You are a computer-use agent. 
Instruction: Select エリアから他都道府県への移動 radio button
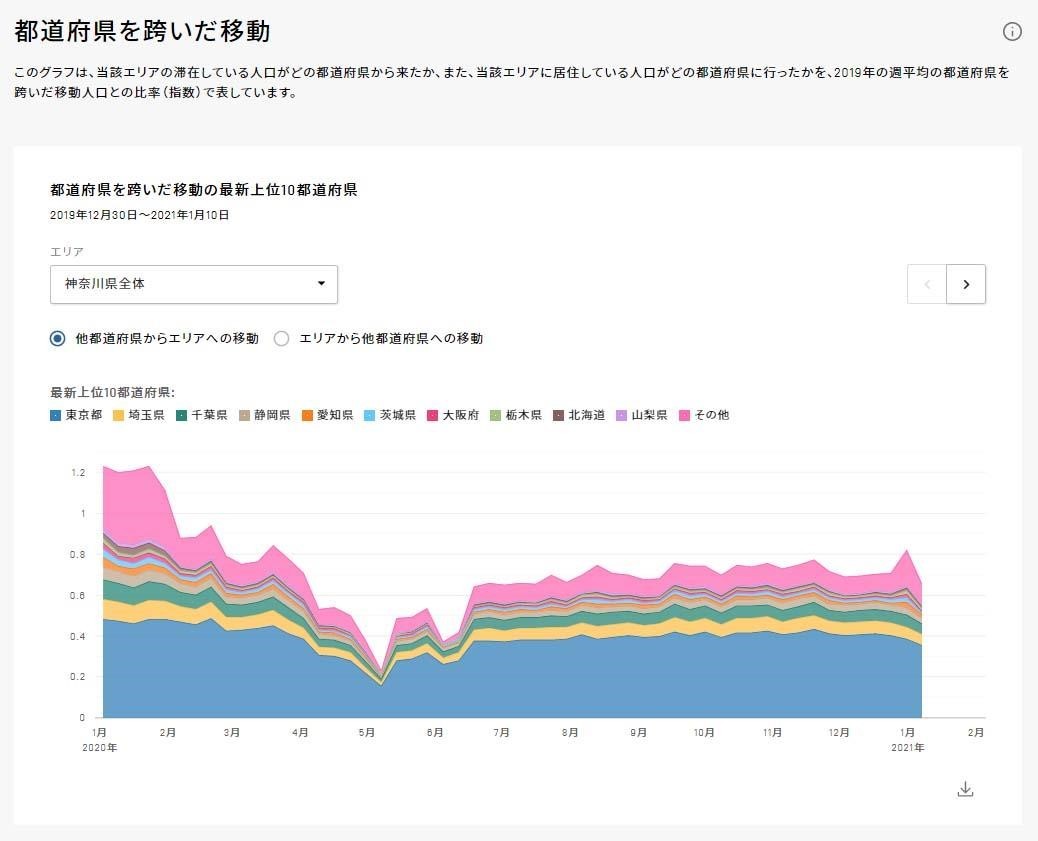tap(282, 339)
